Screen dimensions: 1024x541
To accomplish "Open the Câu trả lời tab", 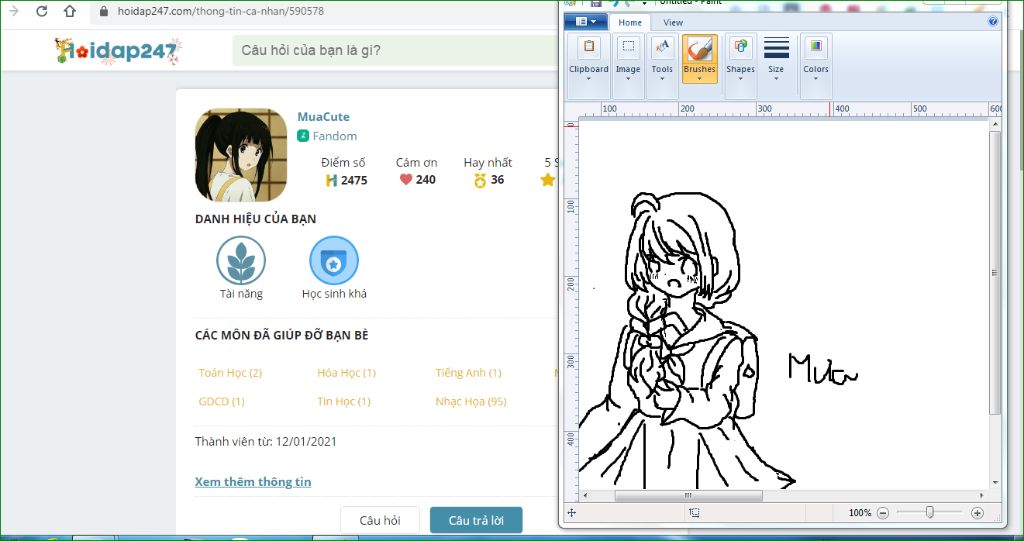I will 476,520.
